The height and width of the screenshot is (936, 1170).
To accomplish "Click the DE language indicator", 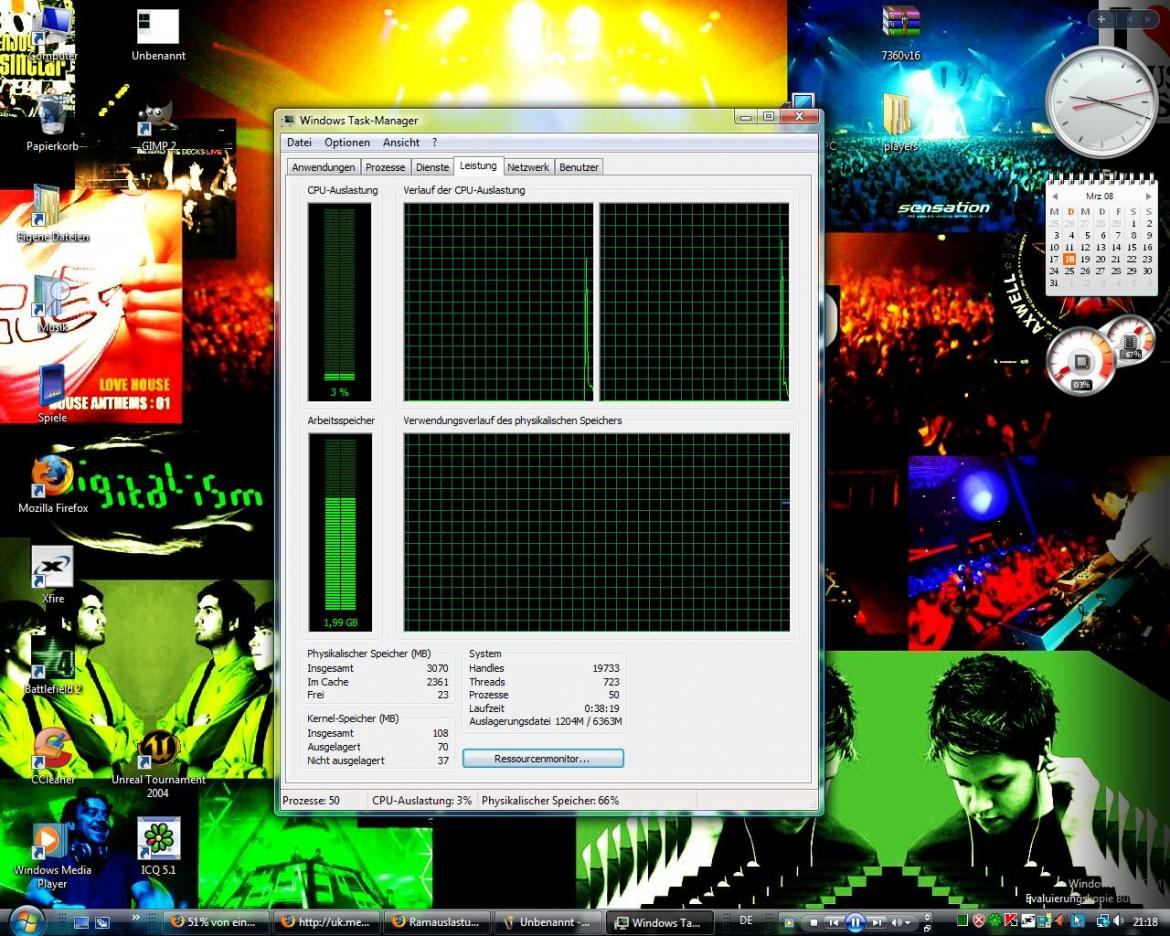I will 745,921.
